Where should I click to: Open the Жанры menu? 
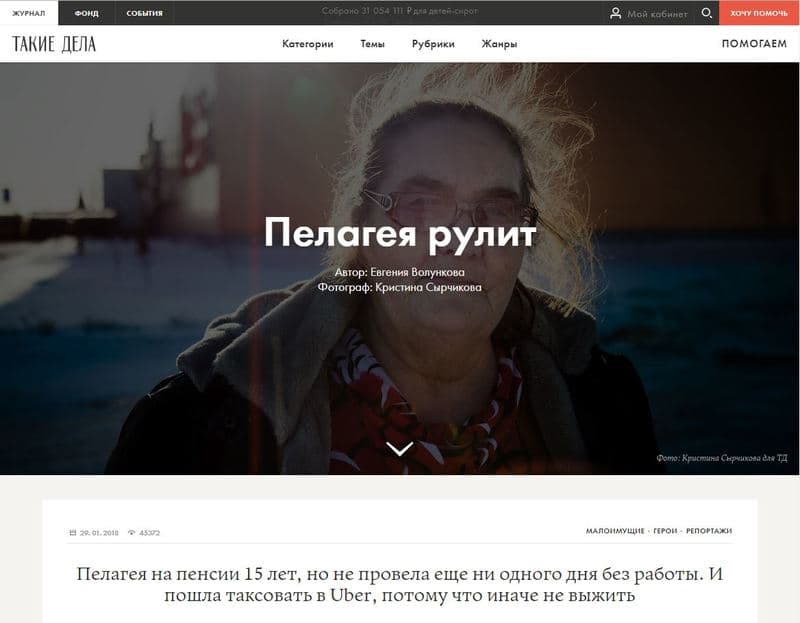click(x=499, y=44)
